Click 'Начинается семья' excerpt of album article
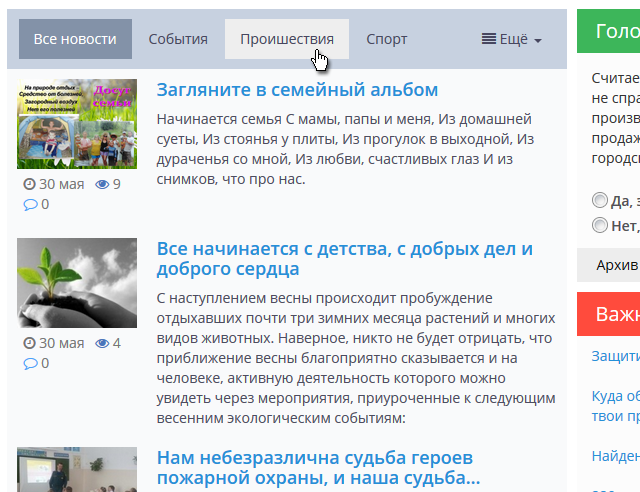Image resolution: width=640 pixels, height=492 pixels. pos(345,149)
